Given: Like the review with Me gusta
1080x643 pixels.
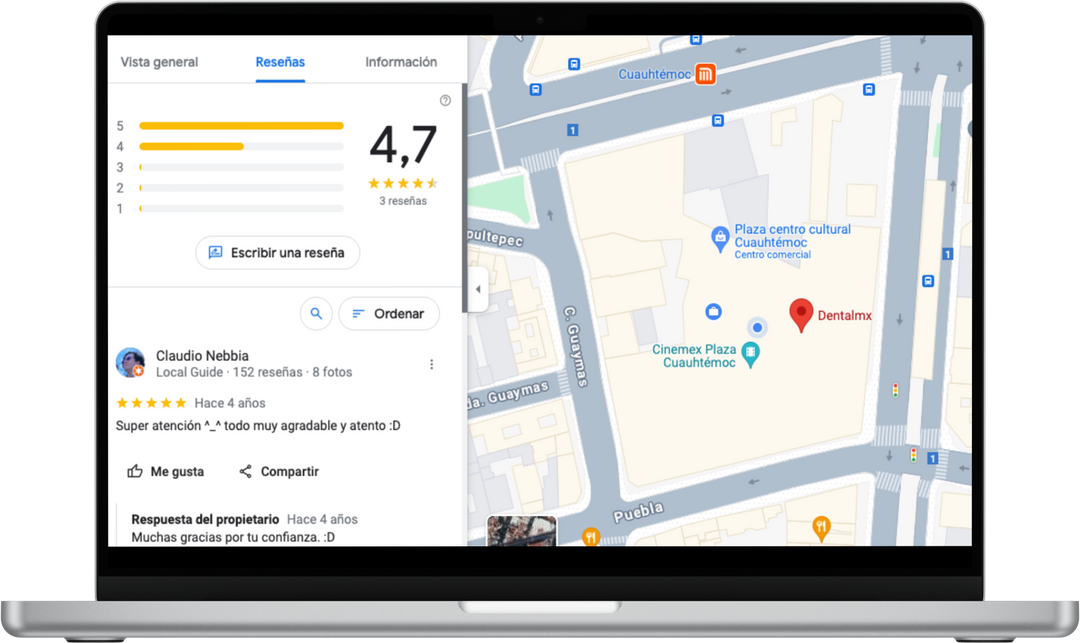Looking at the screenshot, I should coord(165,472).
